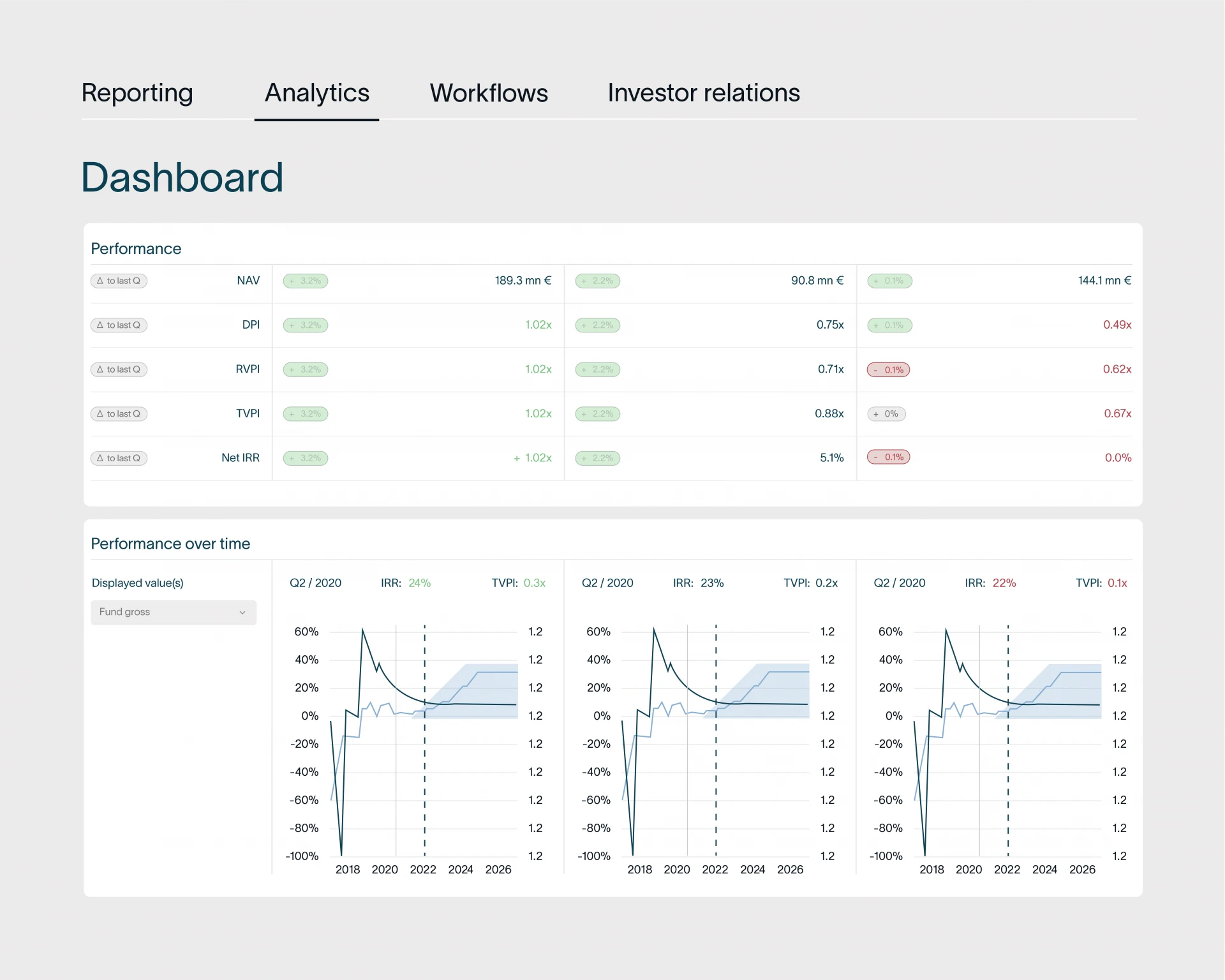
Task: Click the 189.3 mn € NAV value
Action: pyautogui.click(x=523, y=281)
